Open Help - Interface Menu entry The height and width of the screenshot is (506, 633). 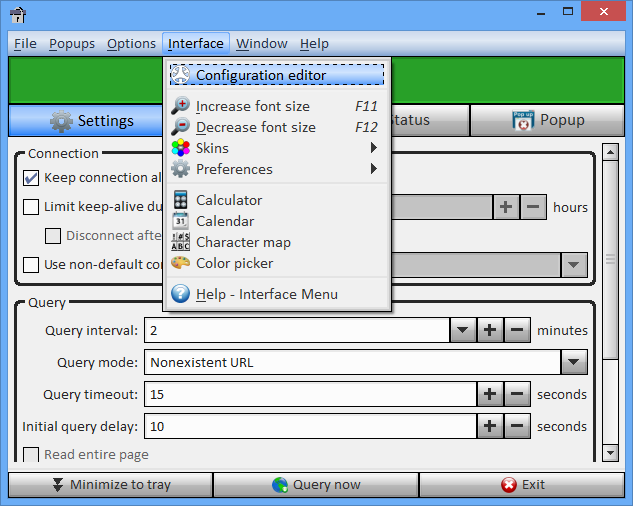(277, 294)
